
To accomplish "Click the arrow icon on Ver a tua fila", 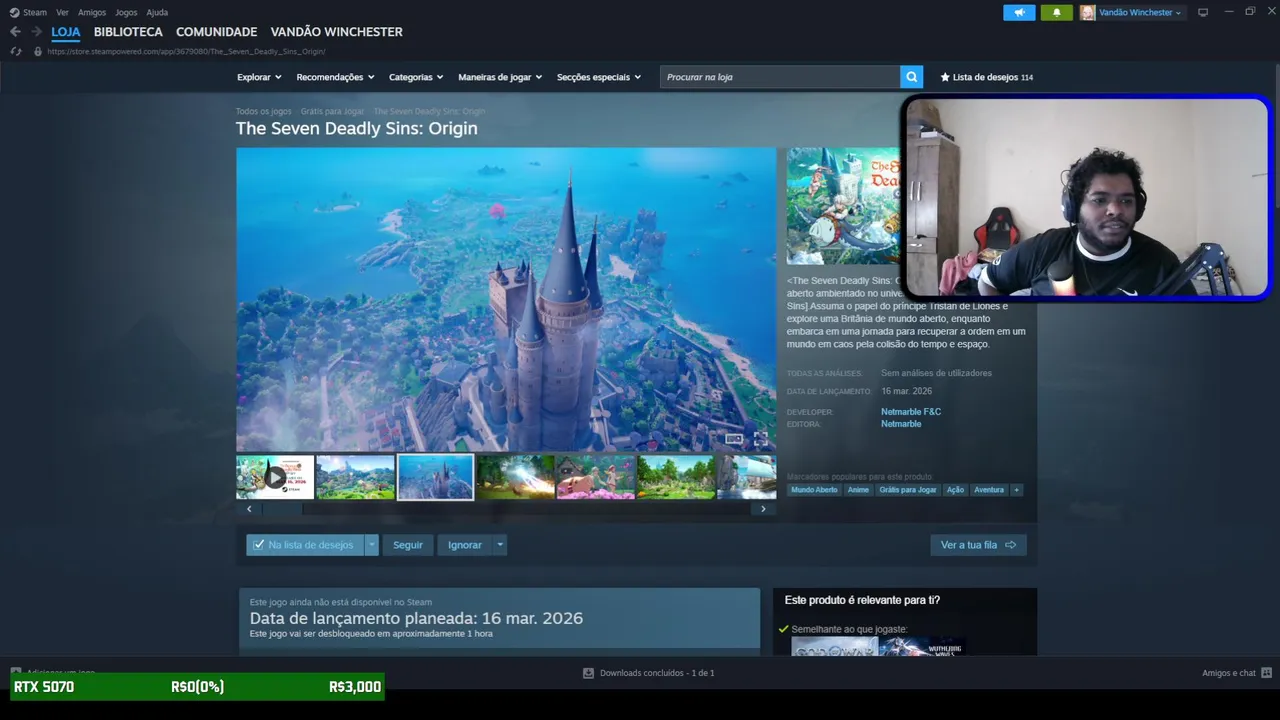I will coord(1010,545).
